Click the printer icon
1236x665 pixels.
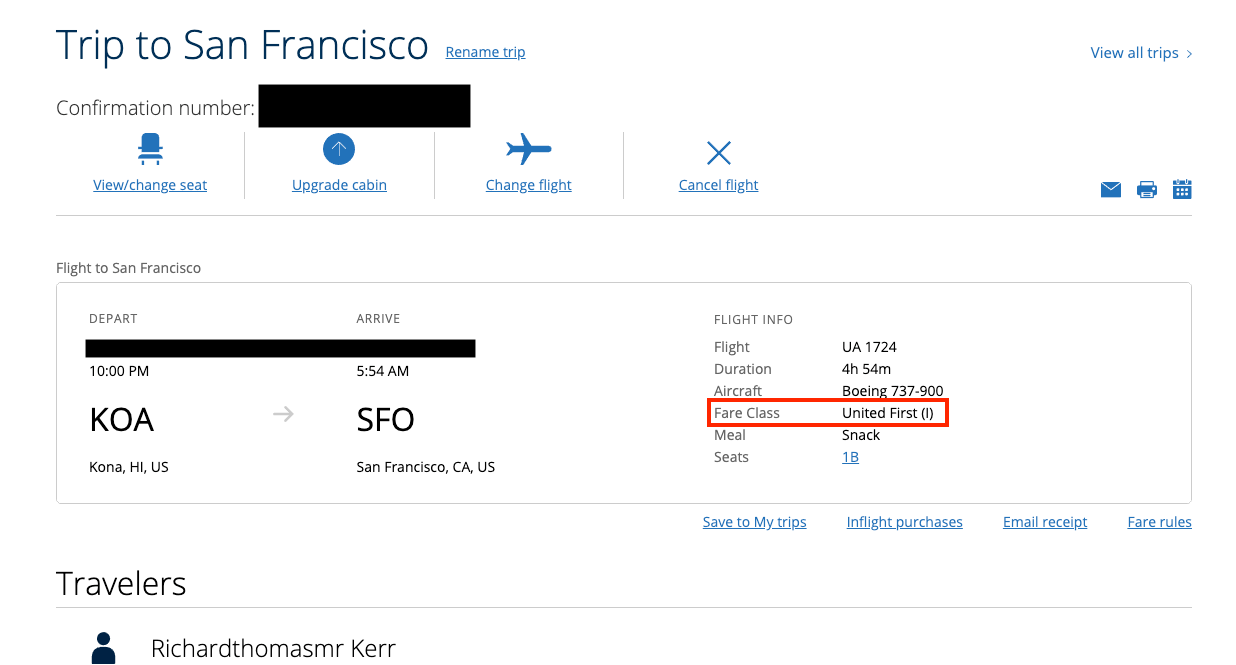coord(1147,190)
